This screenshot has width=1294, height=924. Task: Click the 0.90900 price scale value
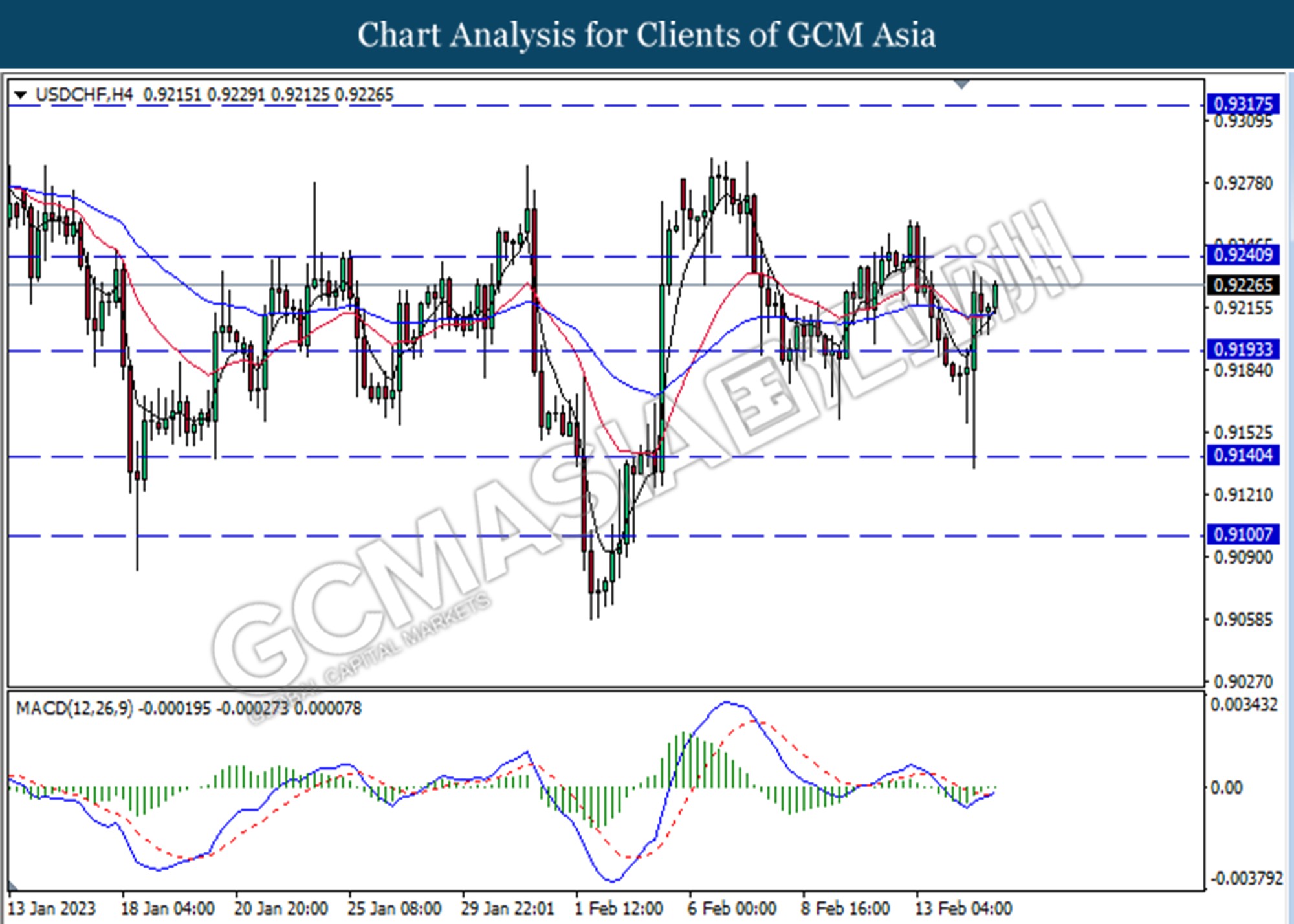coord(1243,557)
